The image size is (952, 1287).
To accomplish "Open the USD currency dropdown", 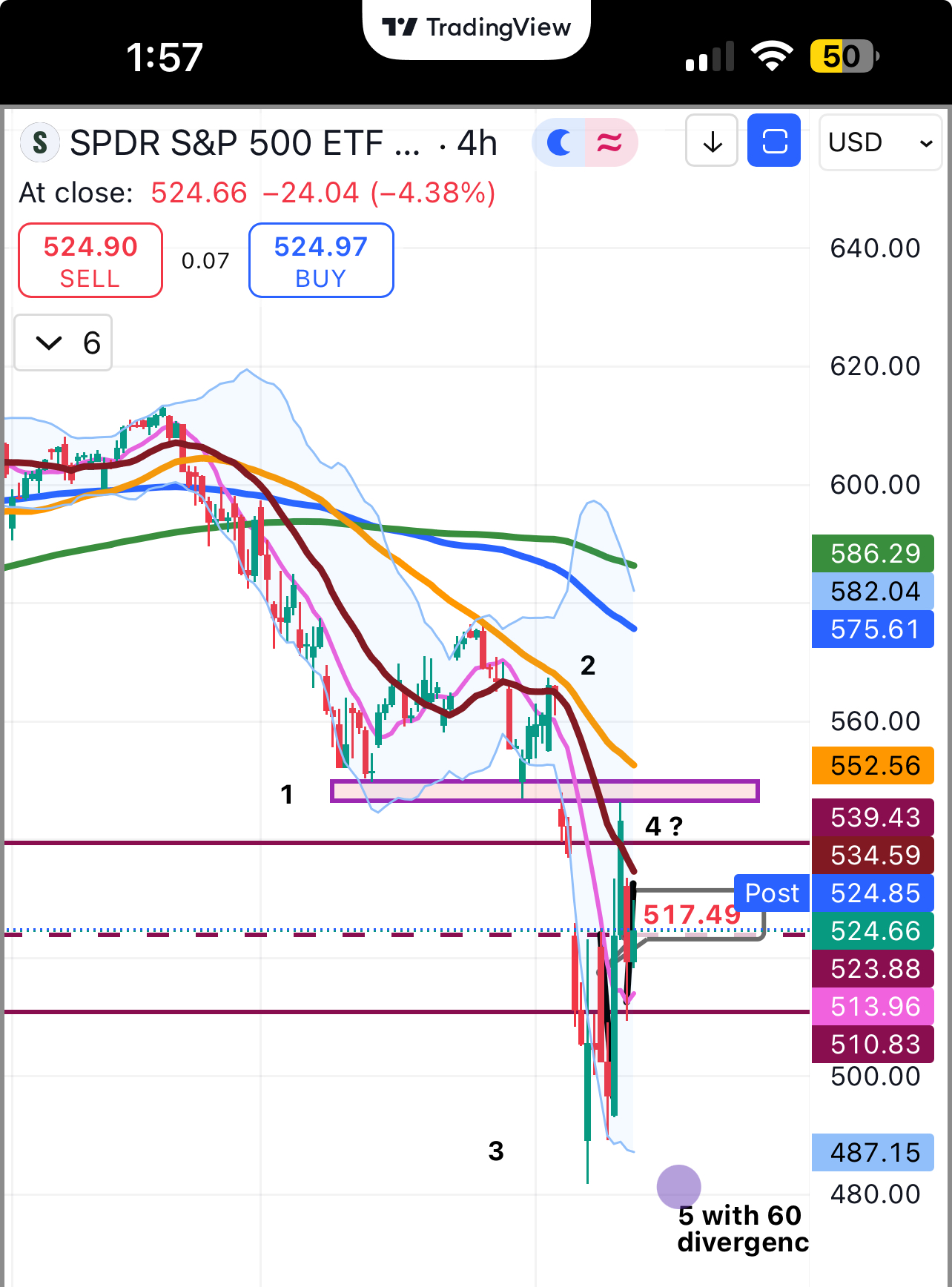I will point(879,142).
